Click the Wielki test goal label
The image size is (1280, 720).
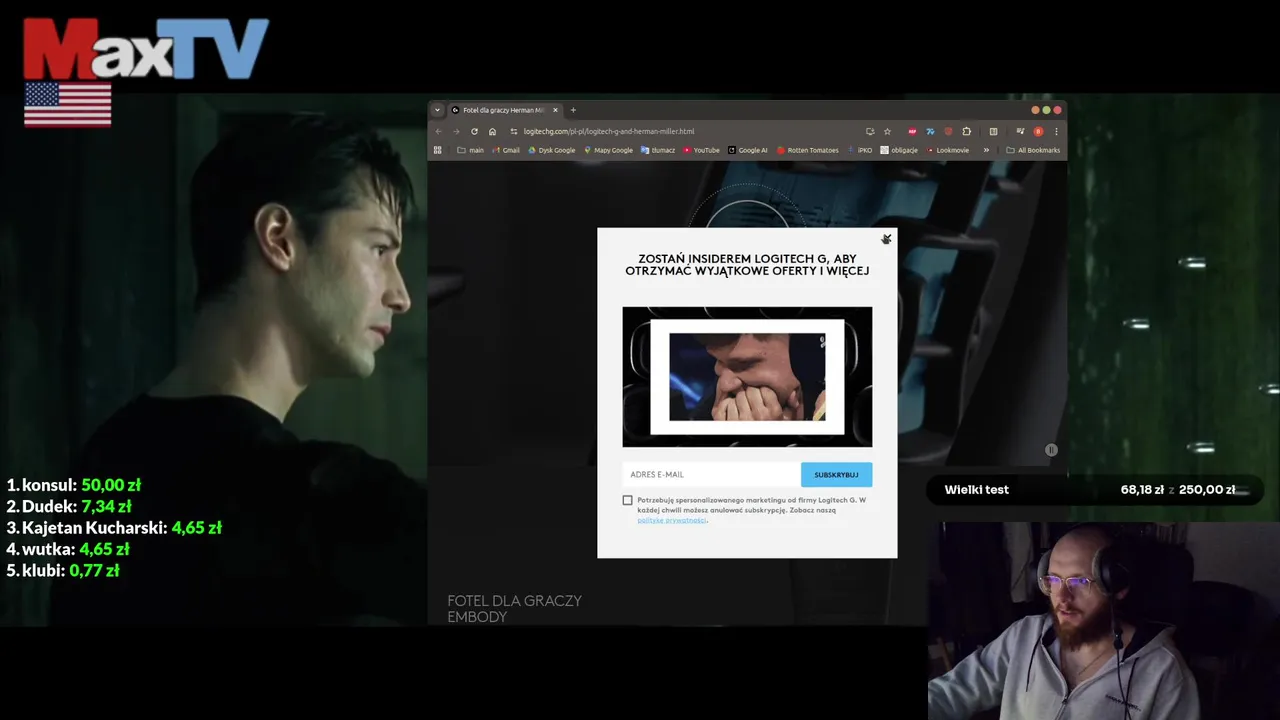tap(977, 490)
